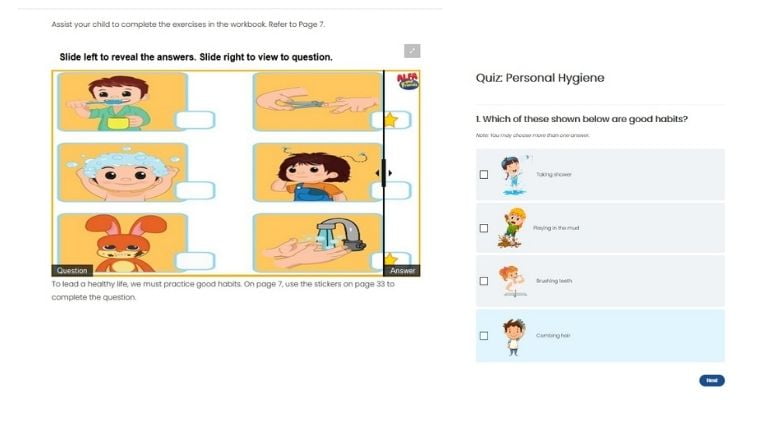The image size is (780, 440).
Task: Click the Next button in the quiz
Action: 712,380
